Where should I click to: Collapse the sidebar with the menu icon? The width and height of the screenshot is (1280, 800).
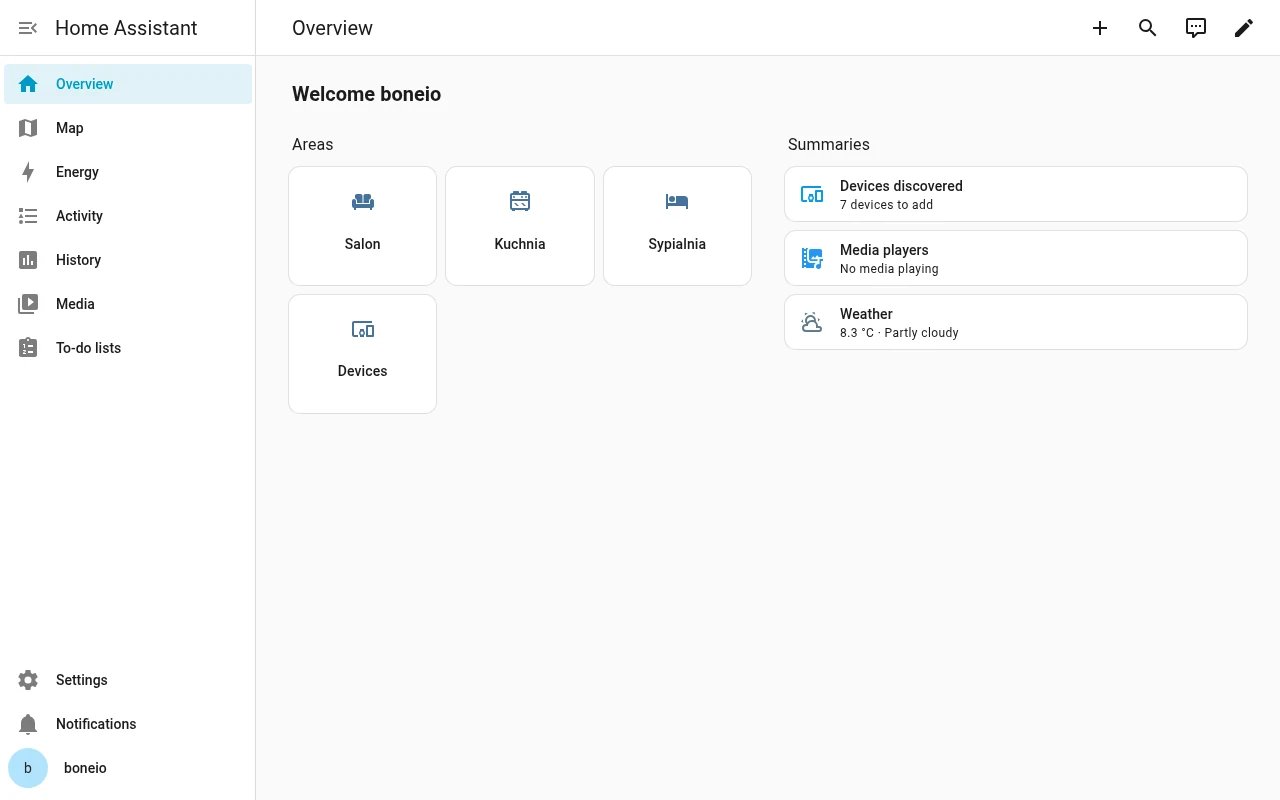pos(28,28)
